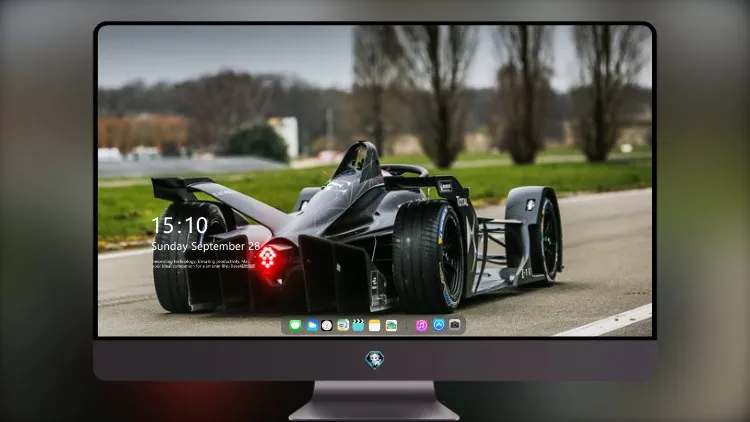Click the dock separator before Music icon
The image size is (750, 422).
coord(406,326)
